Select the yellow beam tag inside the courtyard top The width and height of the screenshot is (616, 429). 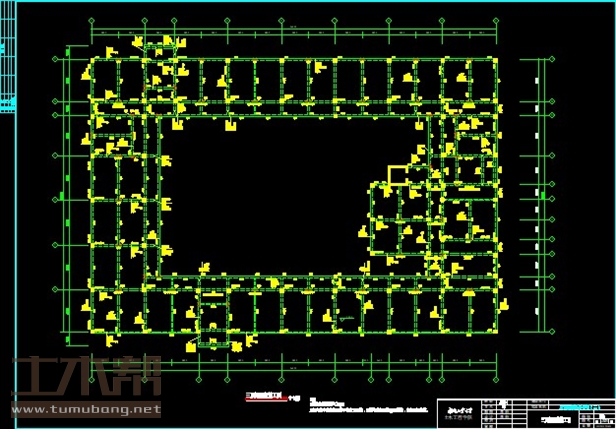pos(232,126)
